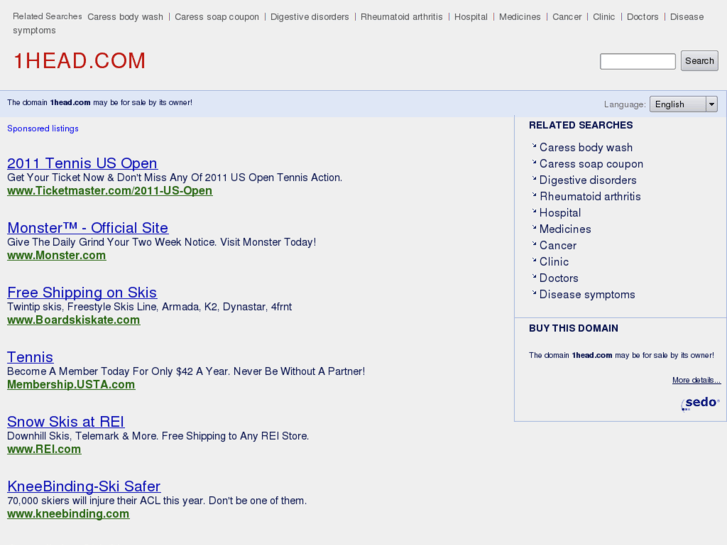Image resolution: width=727 pixels, height=545 pixels.
Task: Open the 1HEAD.COM site title
Action: (79, 61)
